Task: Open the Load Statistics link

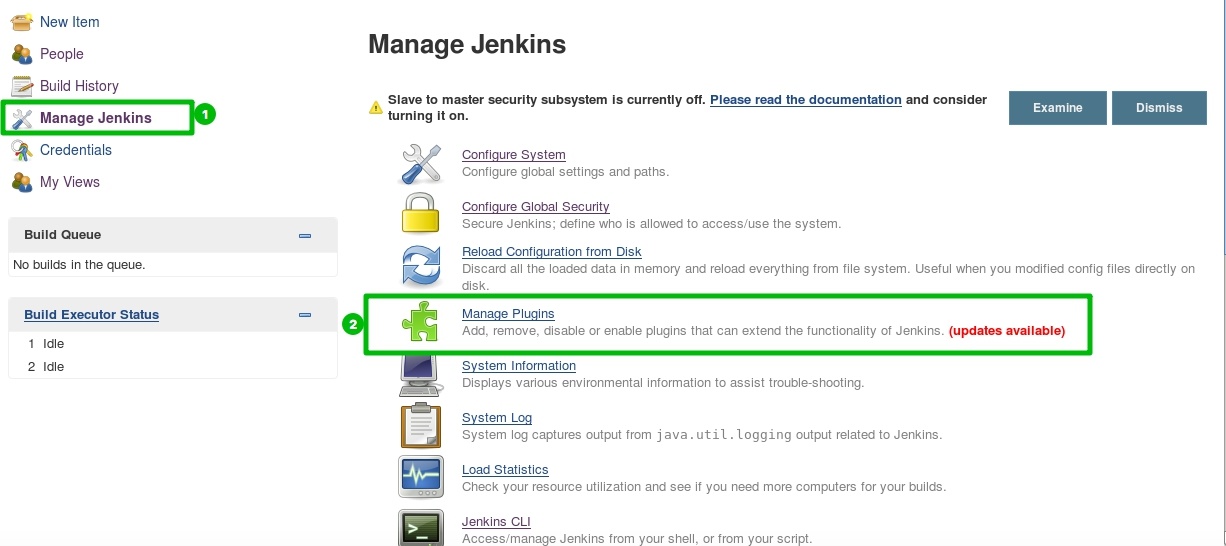Action: (x=505, y=470)
